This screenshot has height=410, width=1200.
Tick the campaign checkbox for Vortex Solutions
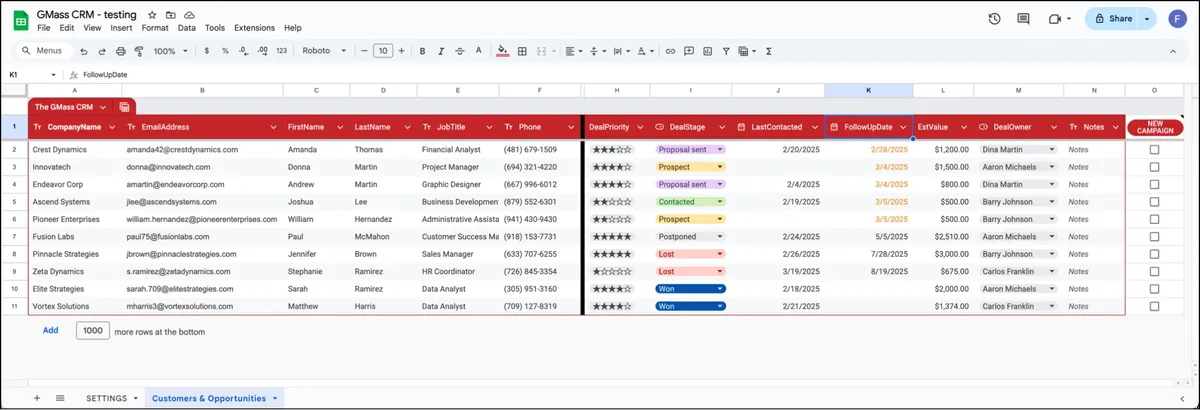[x=1154, y=306]
